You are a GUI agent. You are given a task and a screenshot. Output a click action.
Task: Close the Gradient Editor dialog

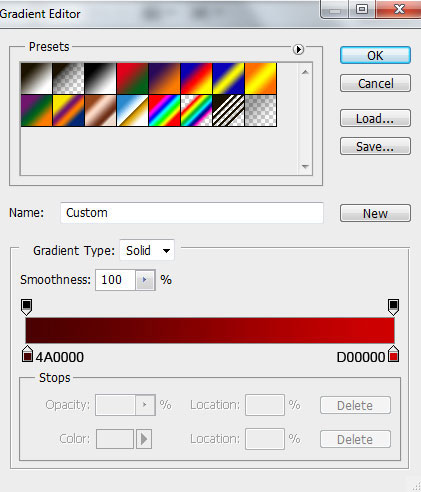(x=399, y=9)
